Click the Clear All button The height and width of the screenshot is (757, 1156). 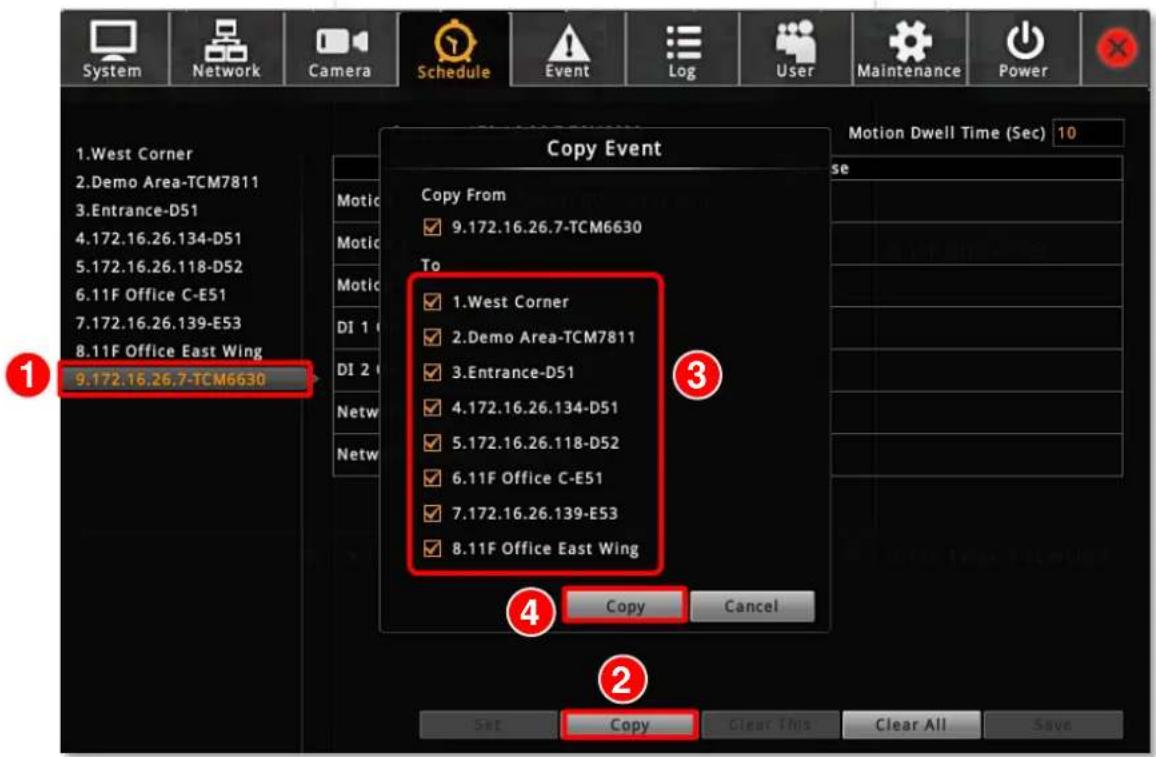(911, 725)
